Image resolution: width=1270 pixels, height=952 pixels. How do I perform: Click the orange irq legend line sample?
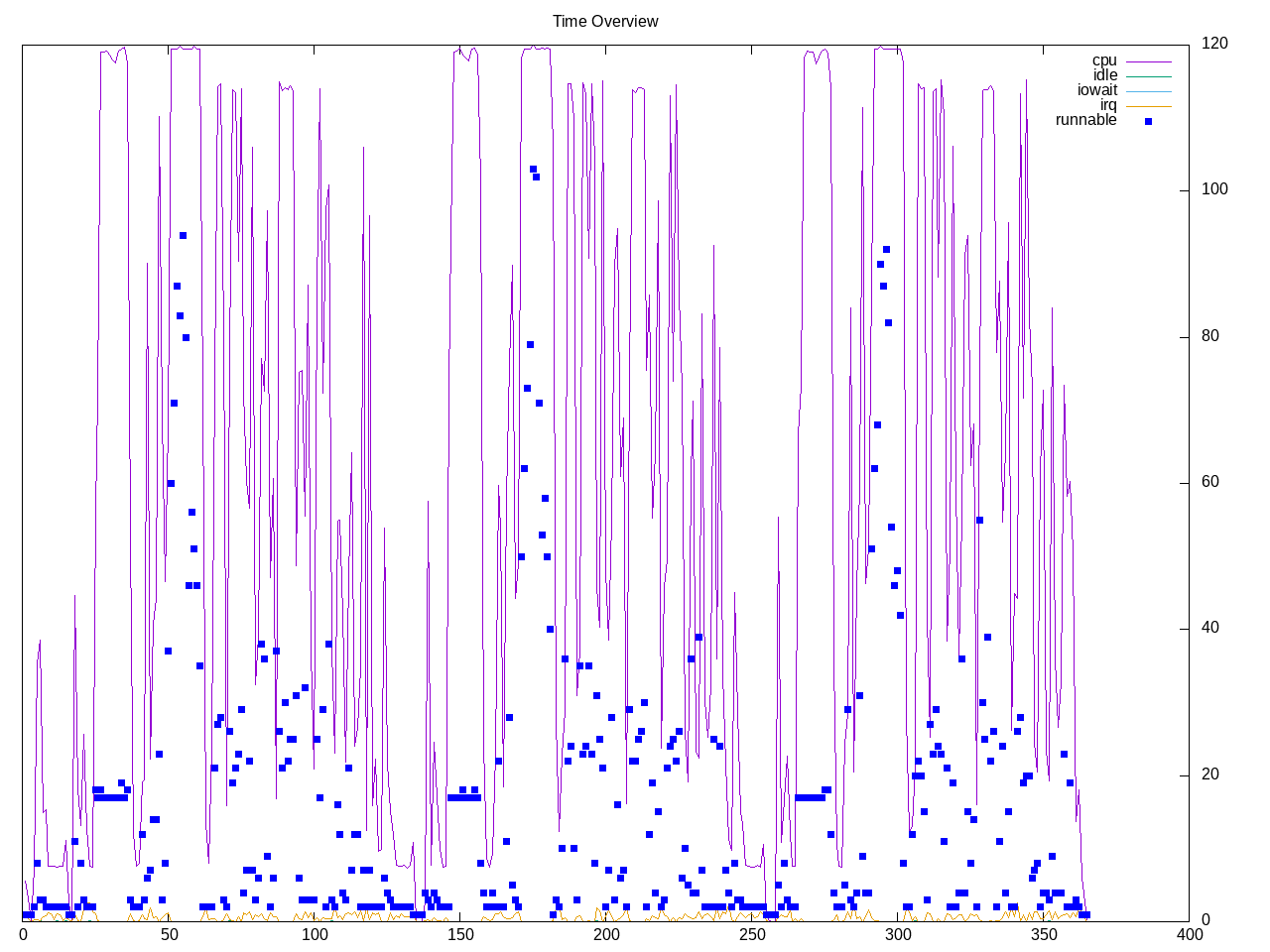(1148, 106)
